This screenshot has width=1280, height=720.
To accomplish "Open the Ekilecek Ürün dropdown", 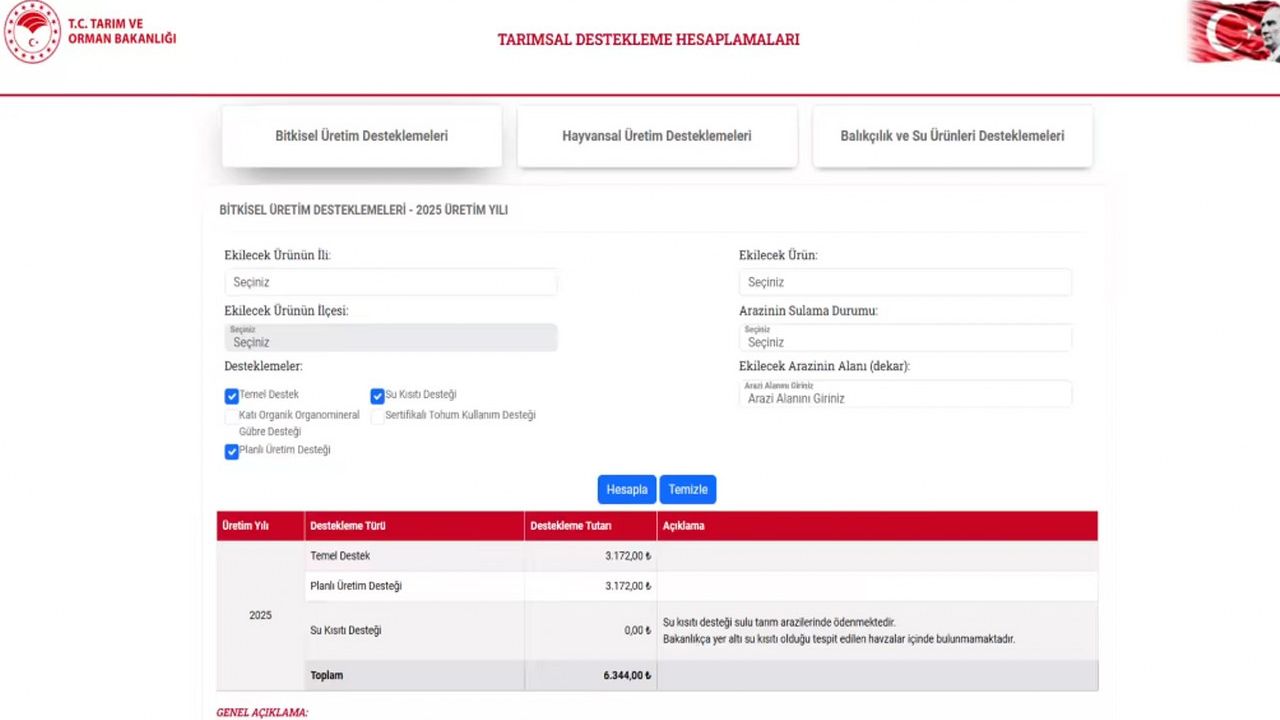I will [x=904, y=282].
